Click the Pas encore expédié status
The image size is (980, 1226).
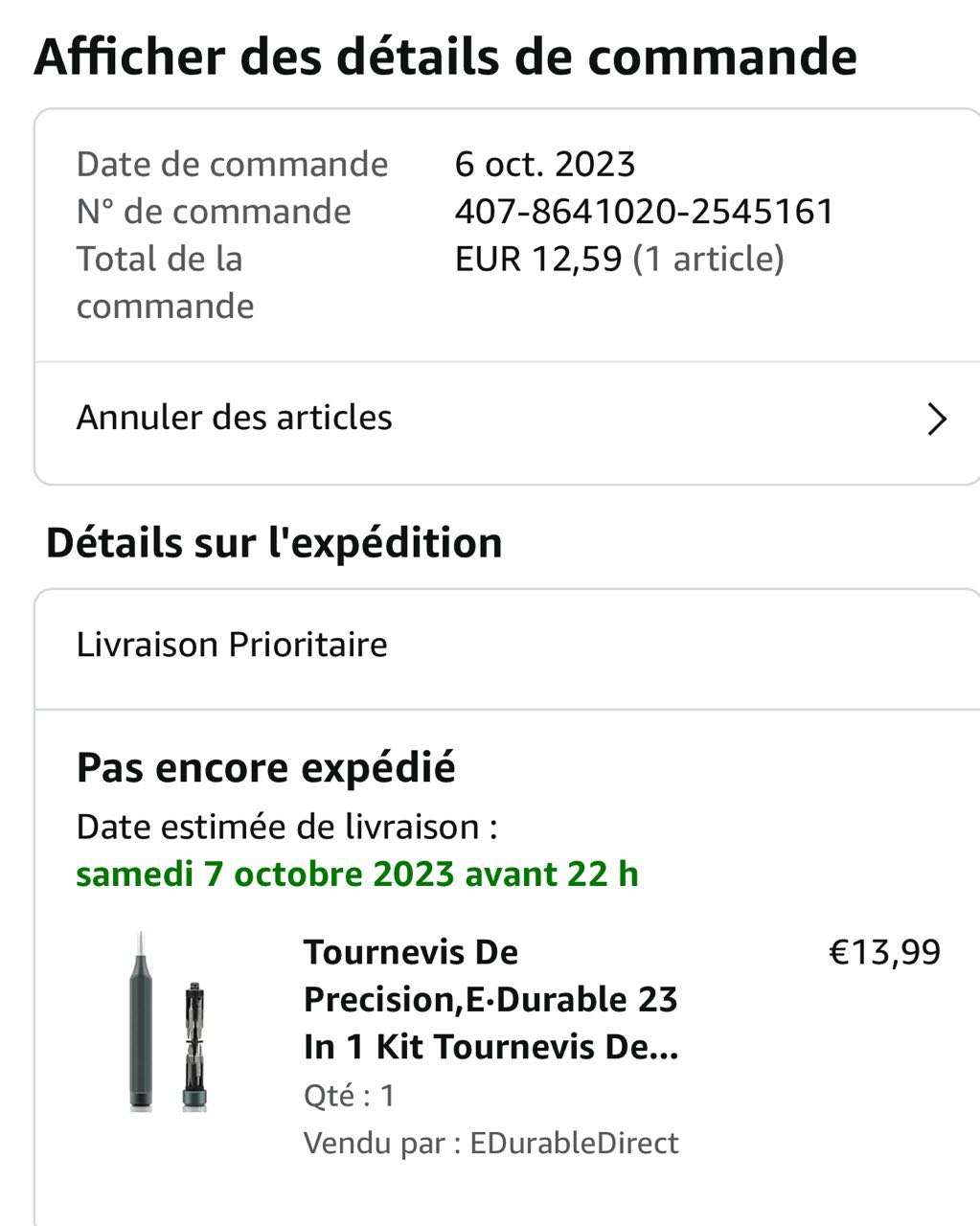pyautogui.click(x=265, y=767)
